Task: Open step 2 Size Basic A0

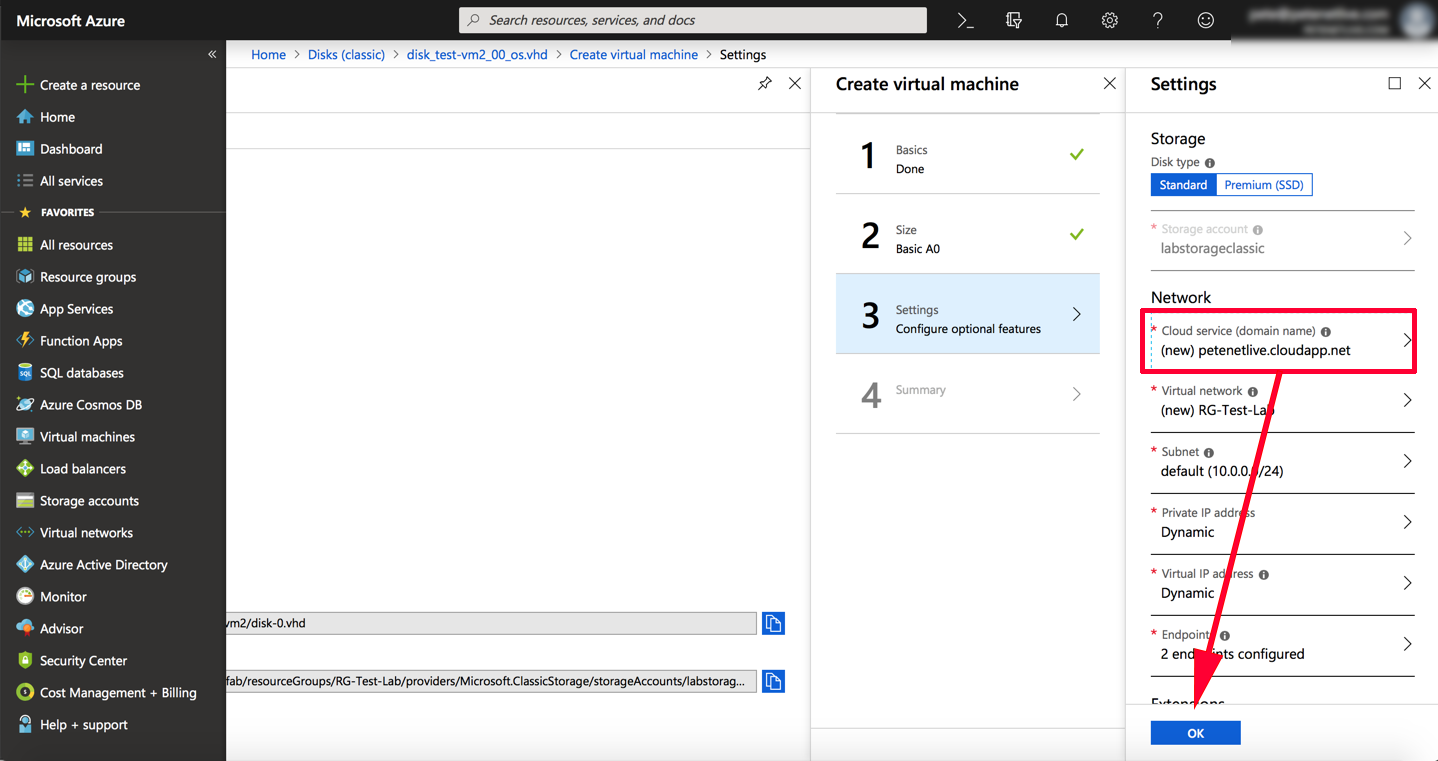Action: (967, 234)
